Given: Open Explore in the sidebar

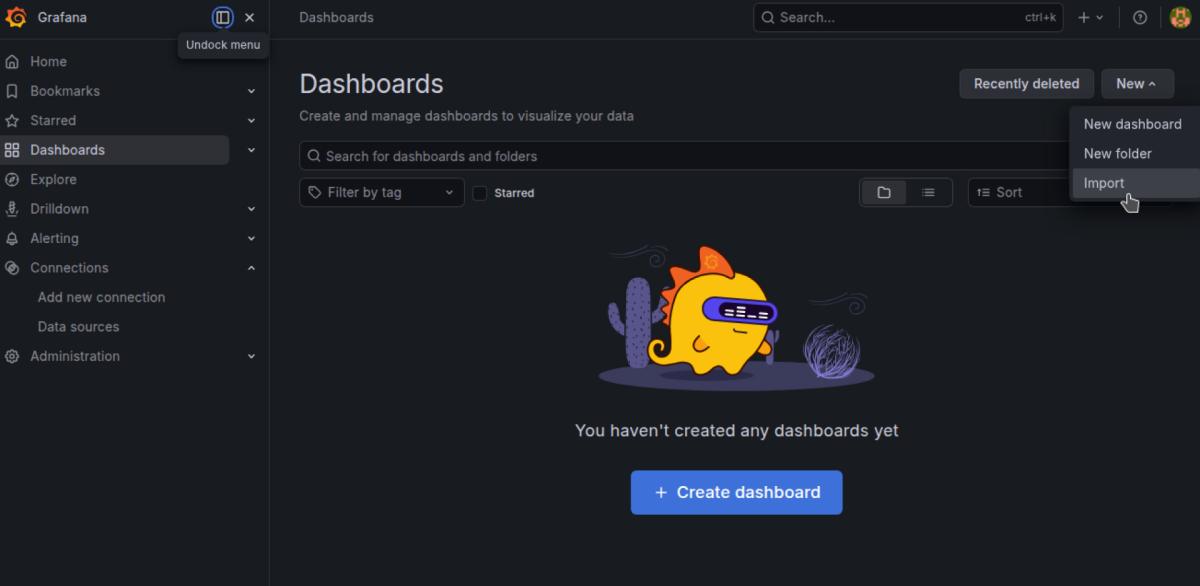Looking at the screenshot, I should click(53, 179).
